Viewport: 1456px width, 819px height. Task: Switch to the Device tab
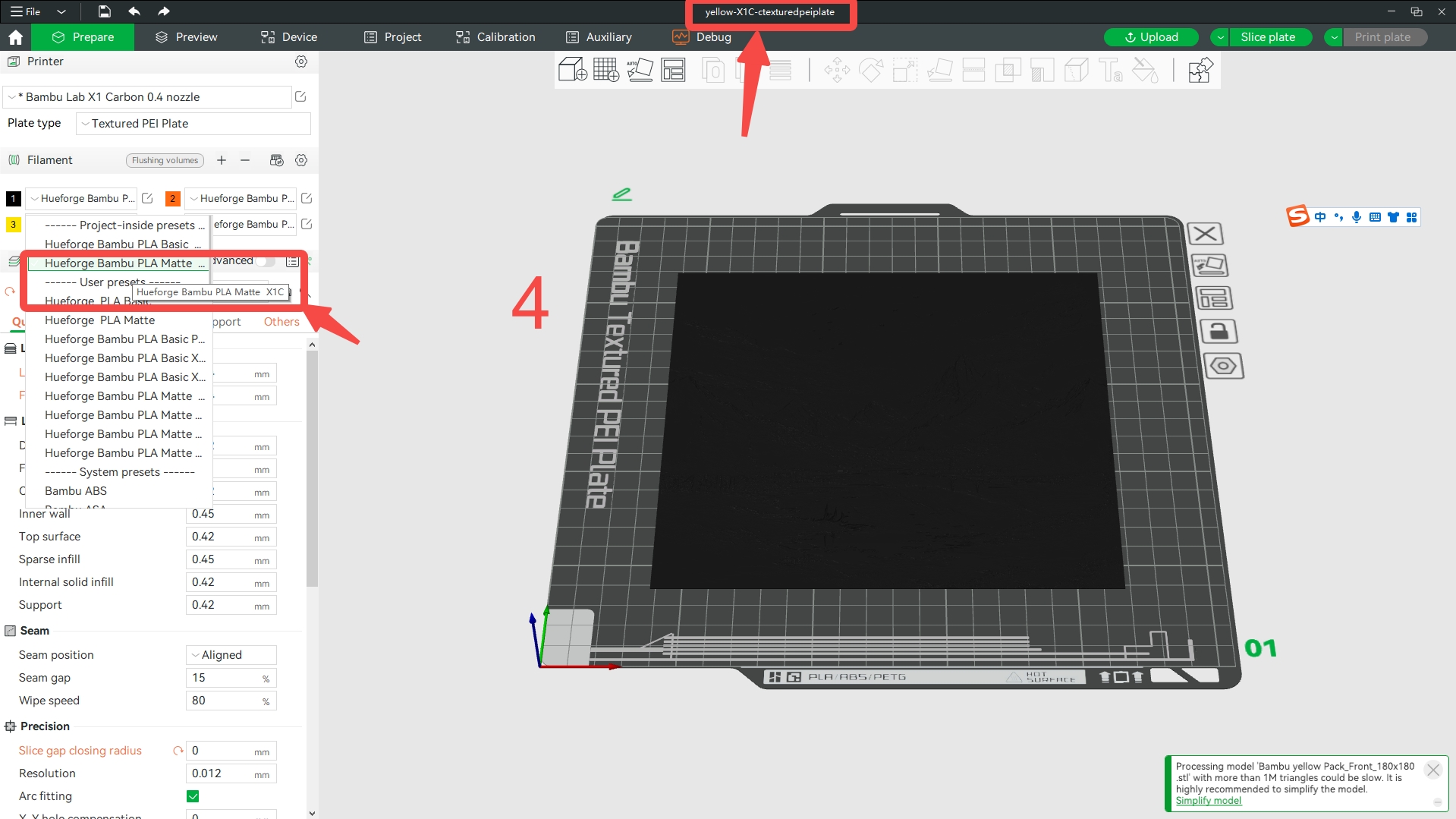click(289, 37)
